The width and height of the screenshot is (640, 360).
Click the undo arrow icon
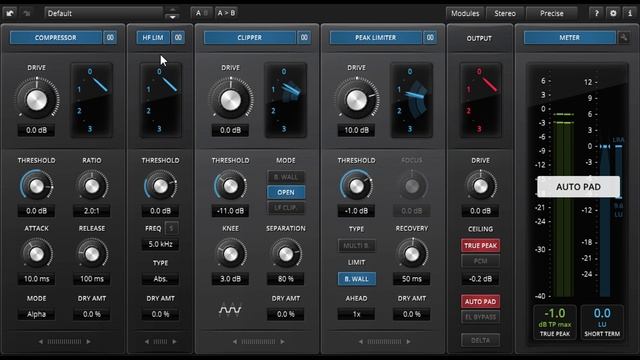click(10, 13)
